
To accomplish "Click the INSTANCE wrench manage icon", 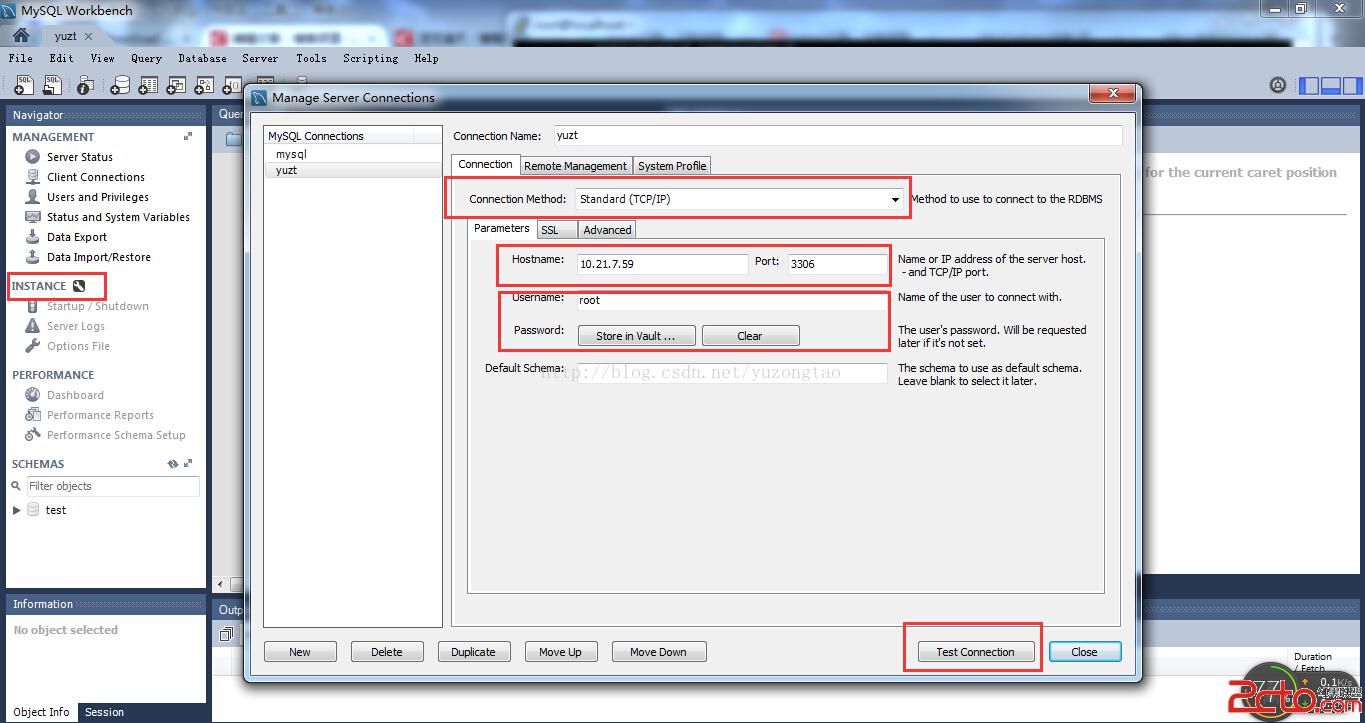I will (x=79, y=286).
